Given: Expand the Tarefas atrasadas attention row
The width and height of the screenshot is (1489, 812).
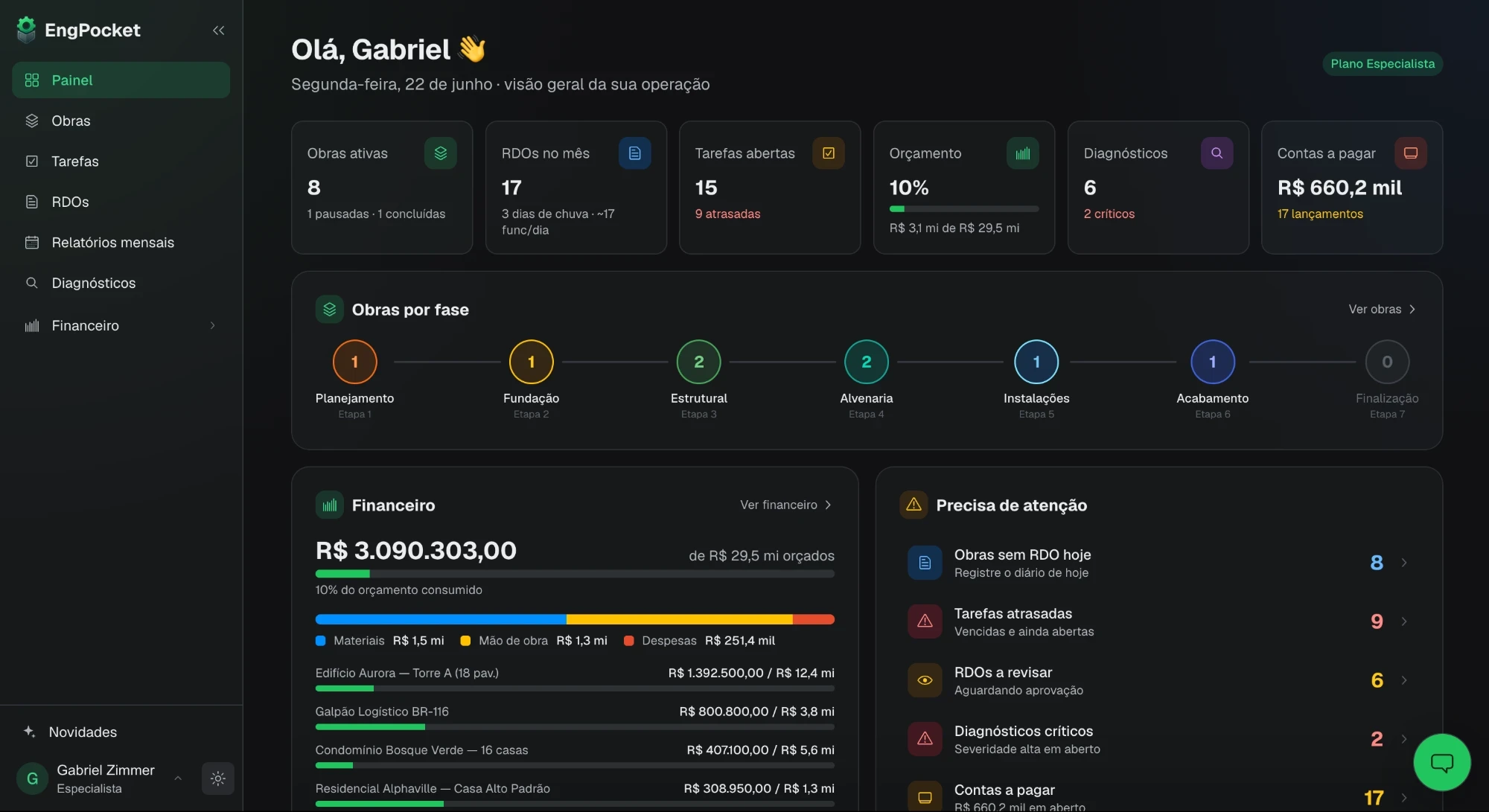Looking at the screenshot, I should click(x=1158, y=621).
